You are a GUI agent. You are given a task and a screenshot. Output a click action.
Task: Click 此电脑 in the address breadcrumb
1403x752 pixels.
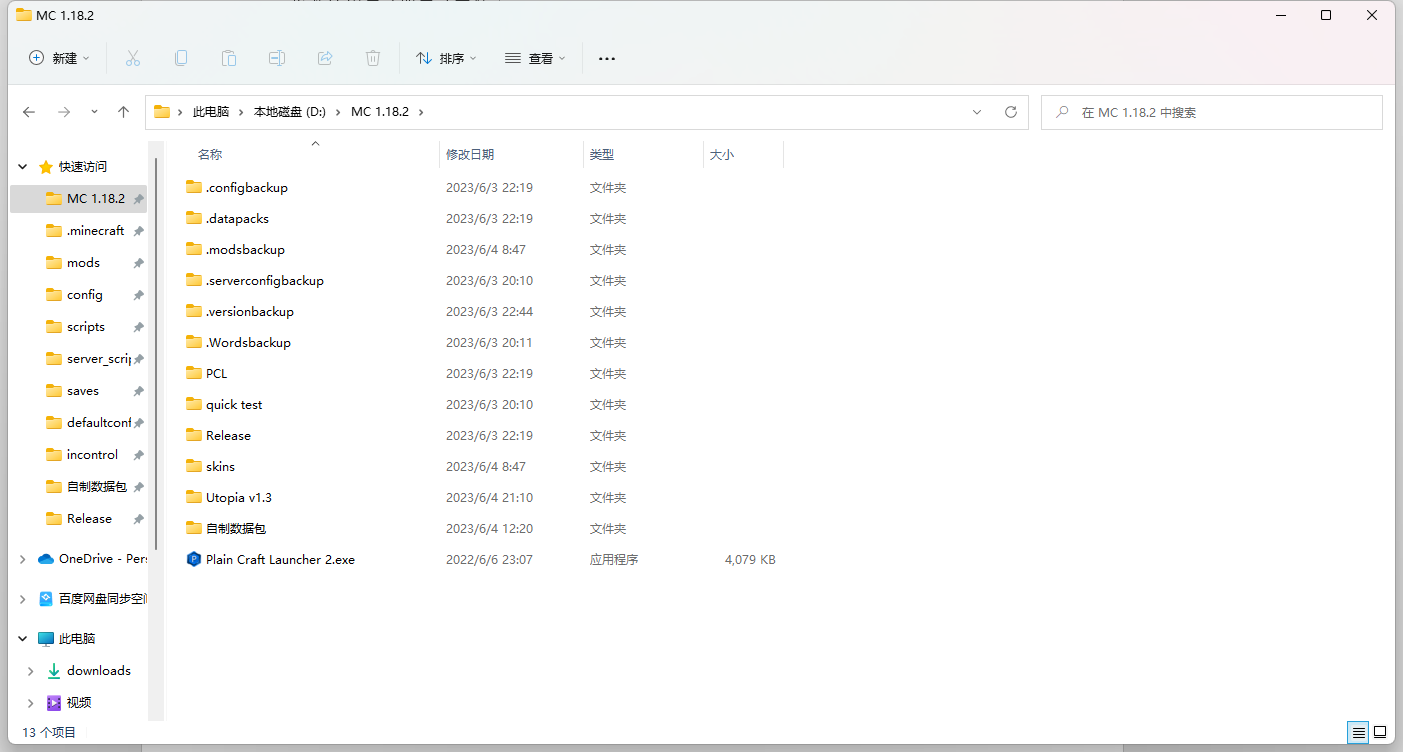[x=211, y=112]
